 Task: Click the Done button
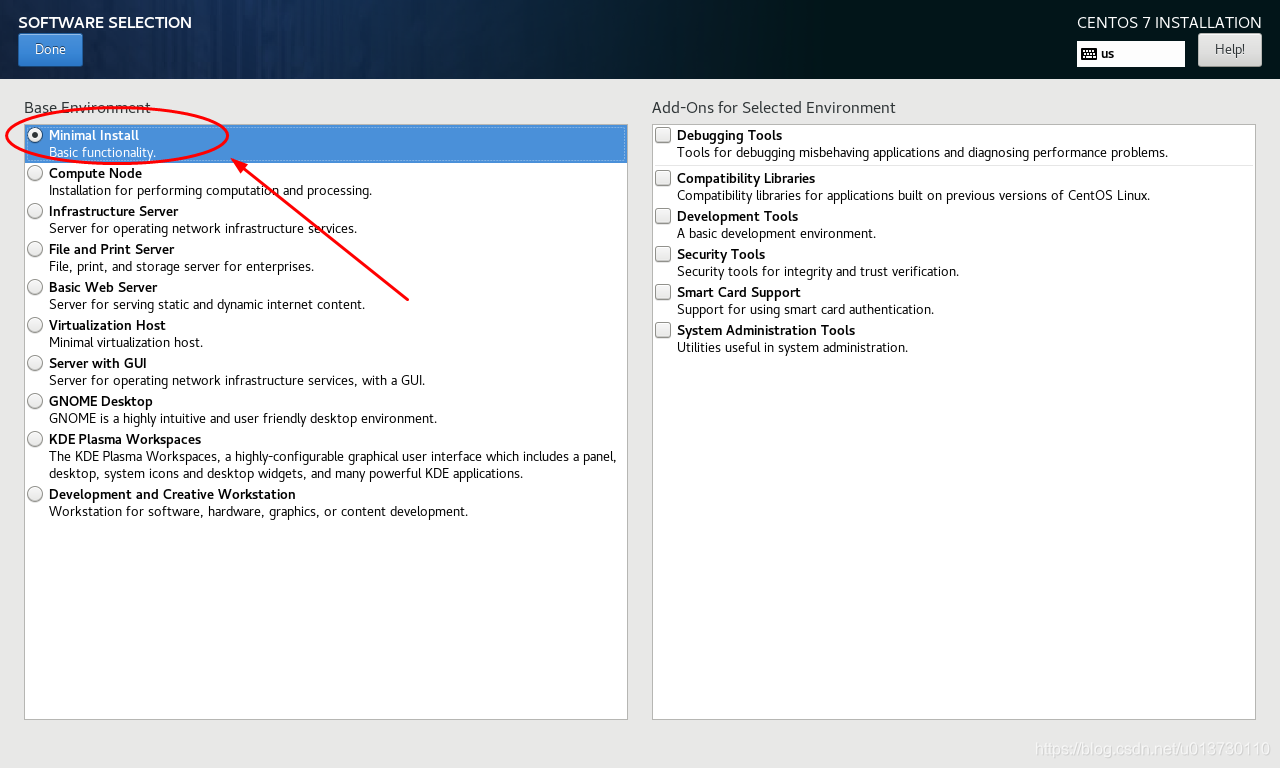50,50
